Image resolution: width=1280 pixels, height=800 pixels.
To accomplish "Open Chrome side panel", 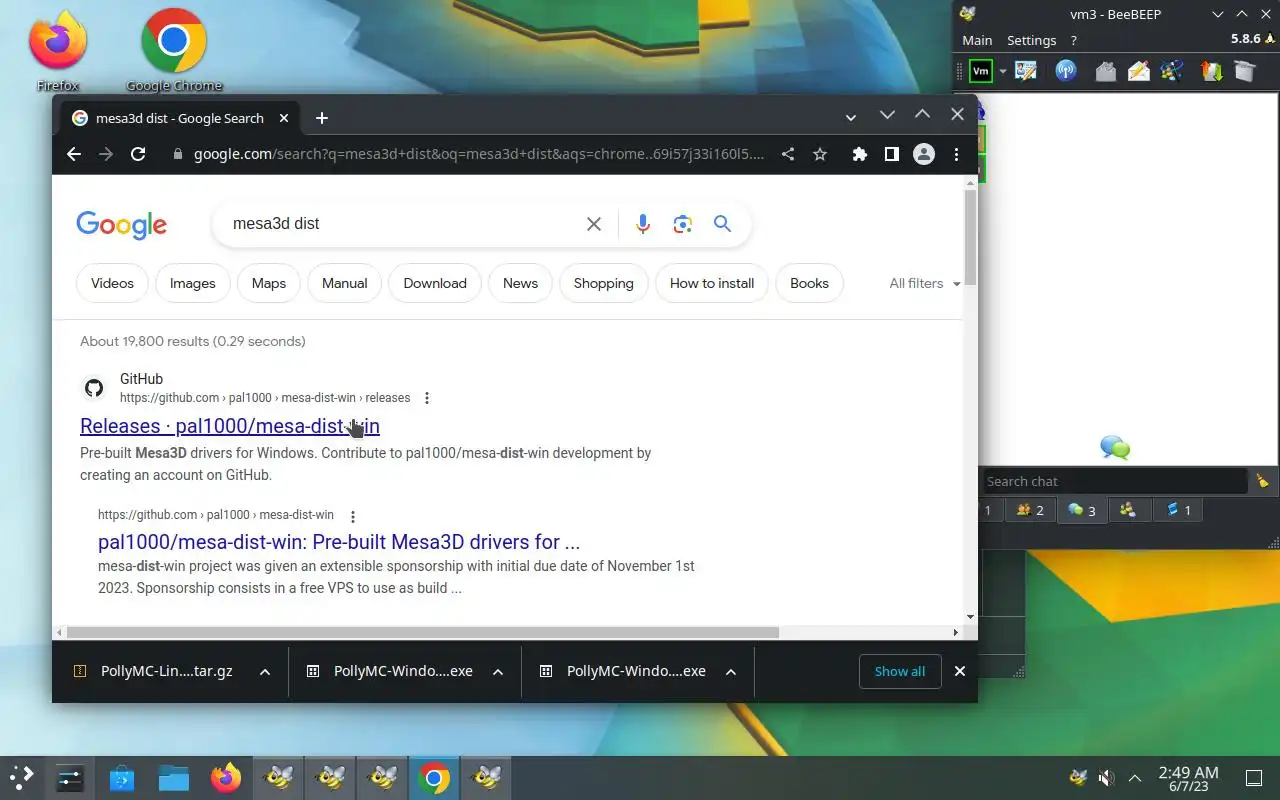I will coord(891,154).
